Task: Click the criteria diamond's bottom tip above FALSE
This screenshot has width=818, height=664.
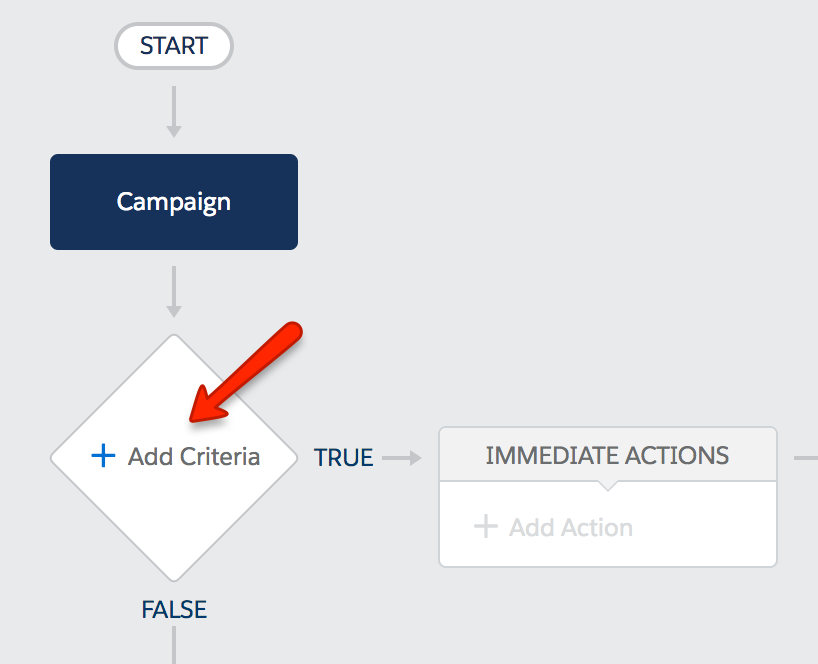Action: tap(174, 575)
